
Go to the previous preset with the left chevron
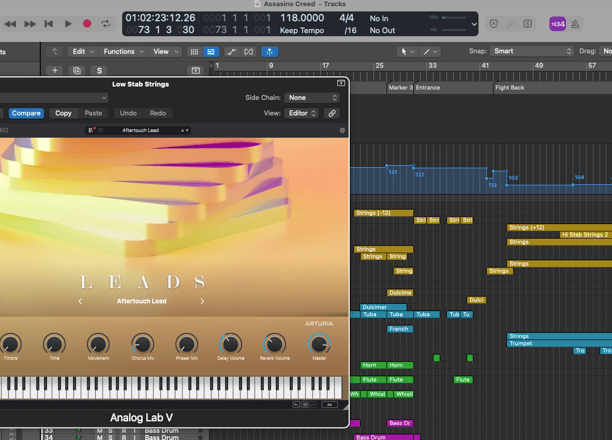point(80,301)
